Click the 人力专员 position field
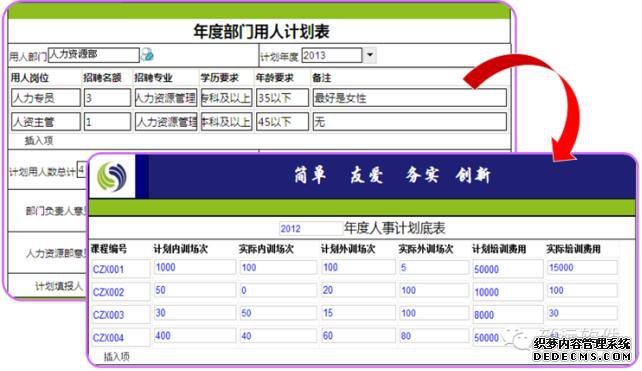 (45, 98)
